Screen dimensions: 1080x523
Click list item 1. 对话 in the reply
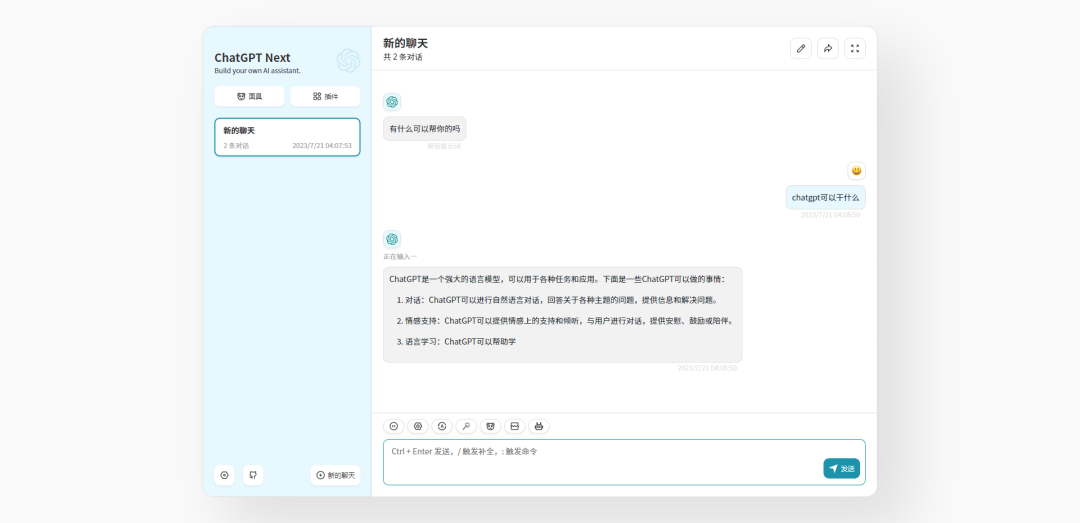(x=558, y=300)
